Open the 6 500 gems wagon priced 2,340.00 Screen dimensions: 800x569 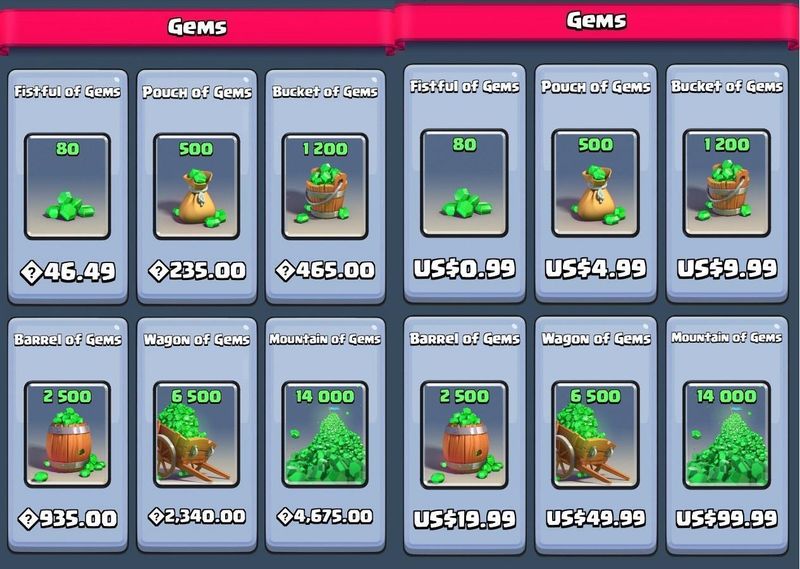196,434
